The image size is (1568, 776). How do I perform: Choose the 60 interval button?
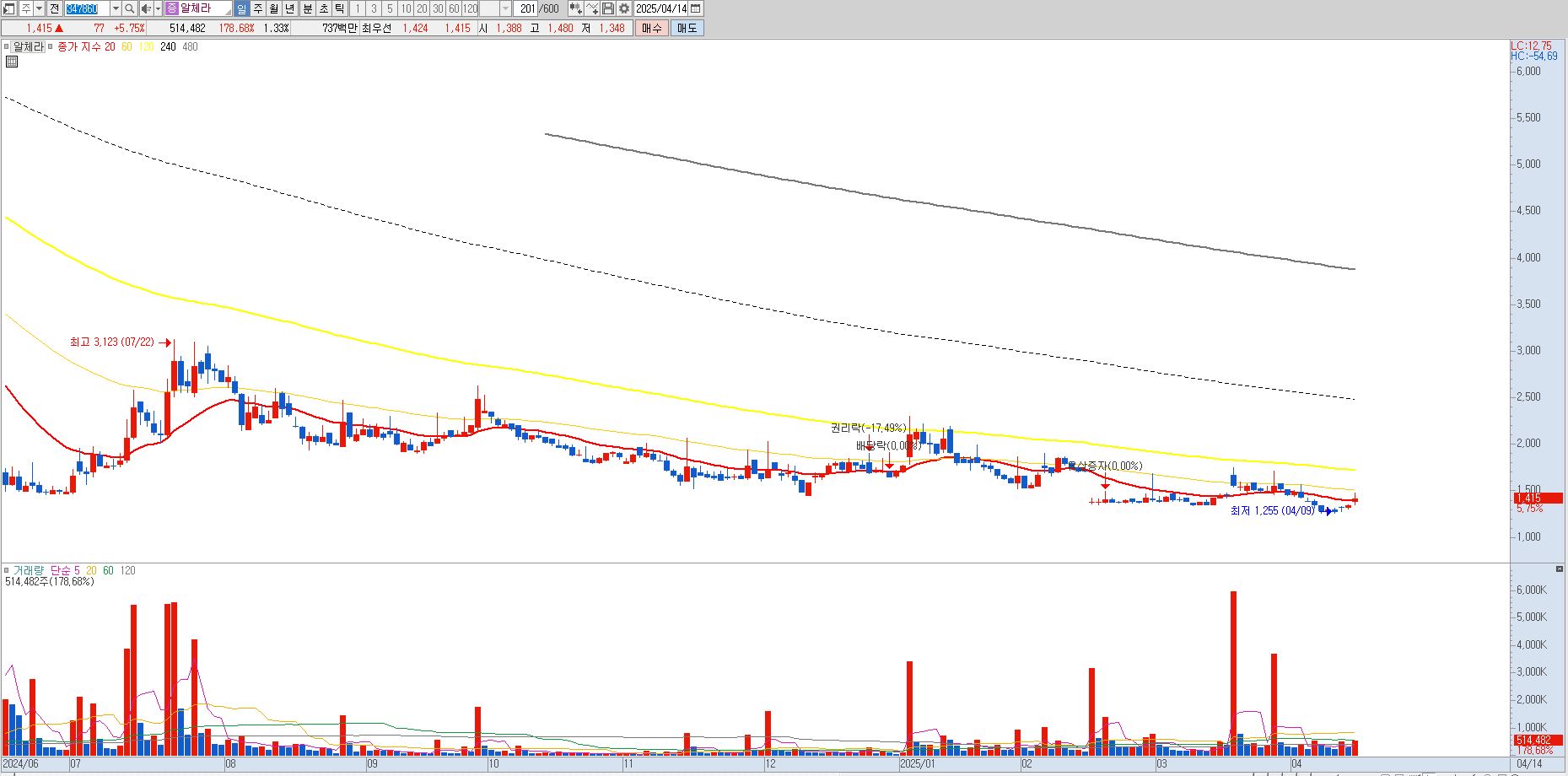[x=454, y=8]
